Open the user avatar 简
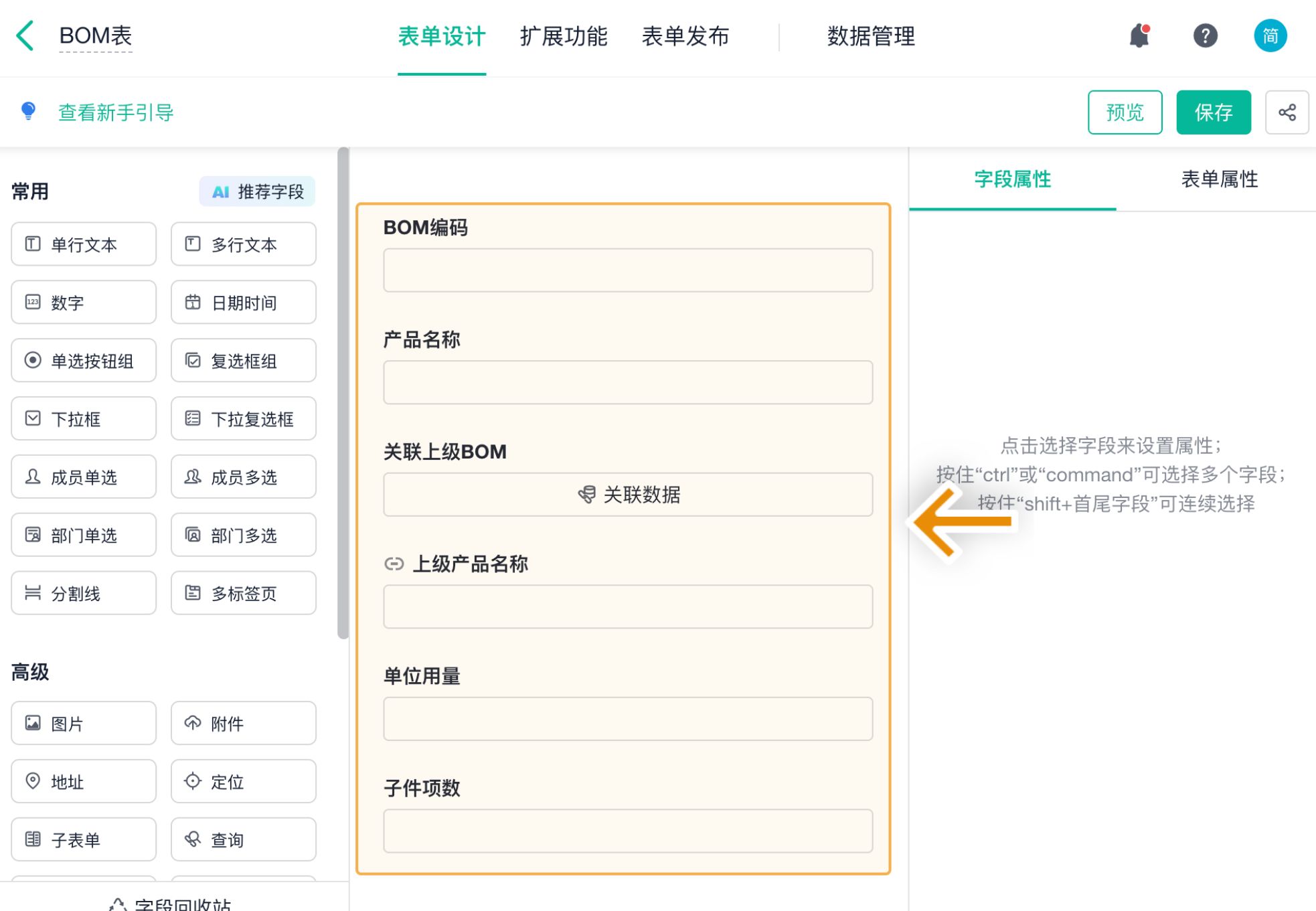 1270,35
